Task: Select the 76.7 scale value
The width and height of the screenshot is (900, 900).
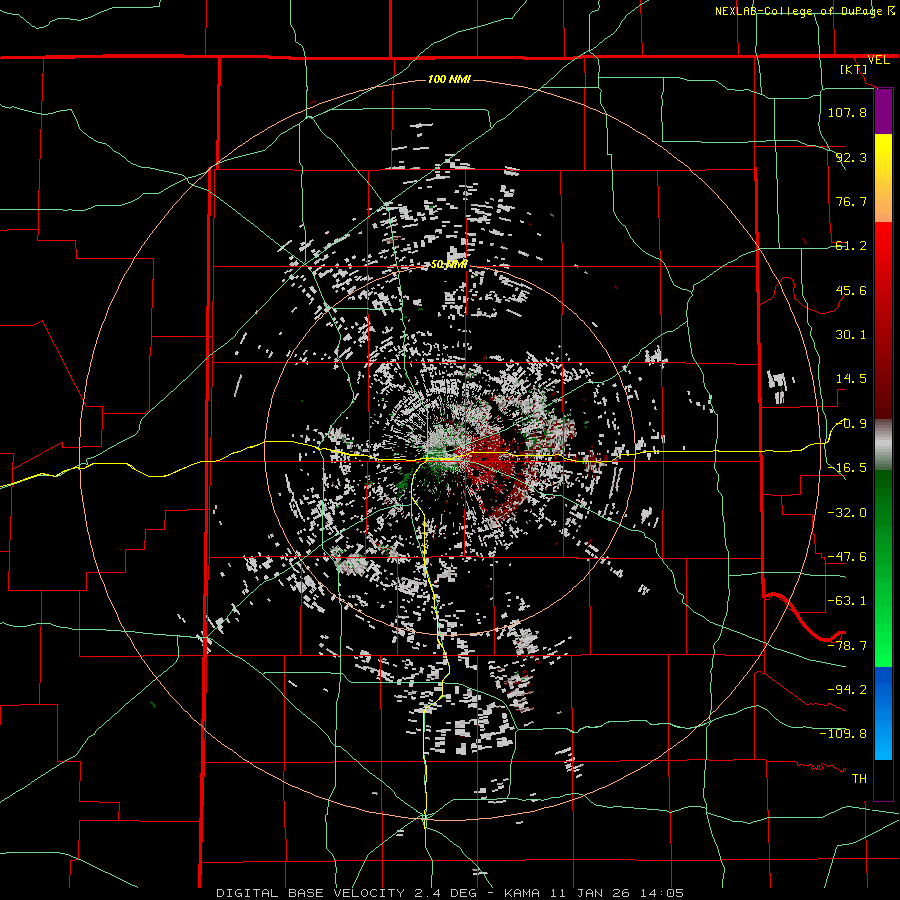Action: click(x=851, y=201)
